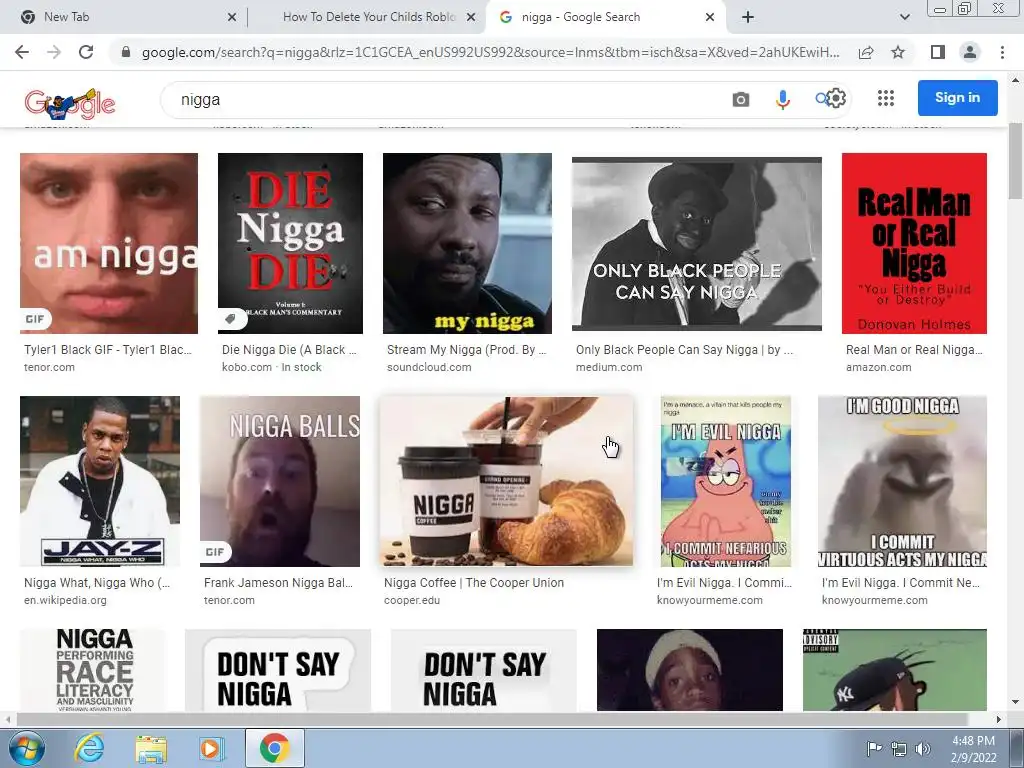Visit the en.wikipedia.org source link

[65, 600]
